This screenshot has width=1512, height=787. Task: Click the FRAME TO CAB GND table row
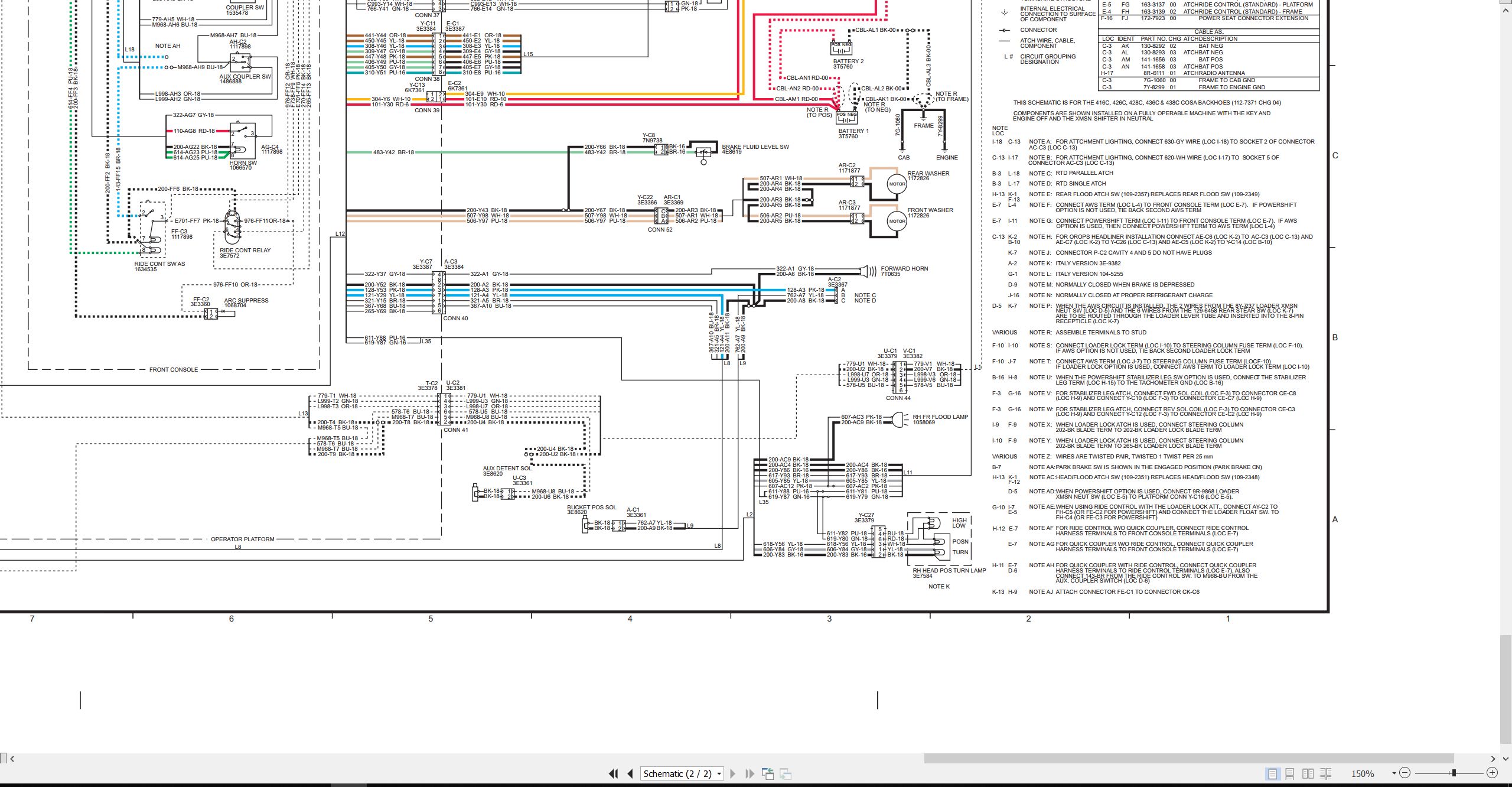1209,80
